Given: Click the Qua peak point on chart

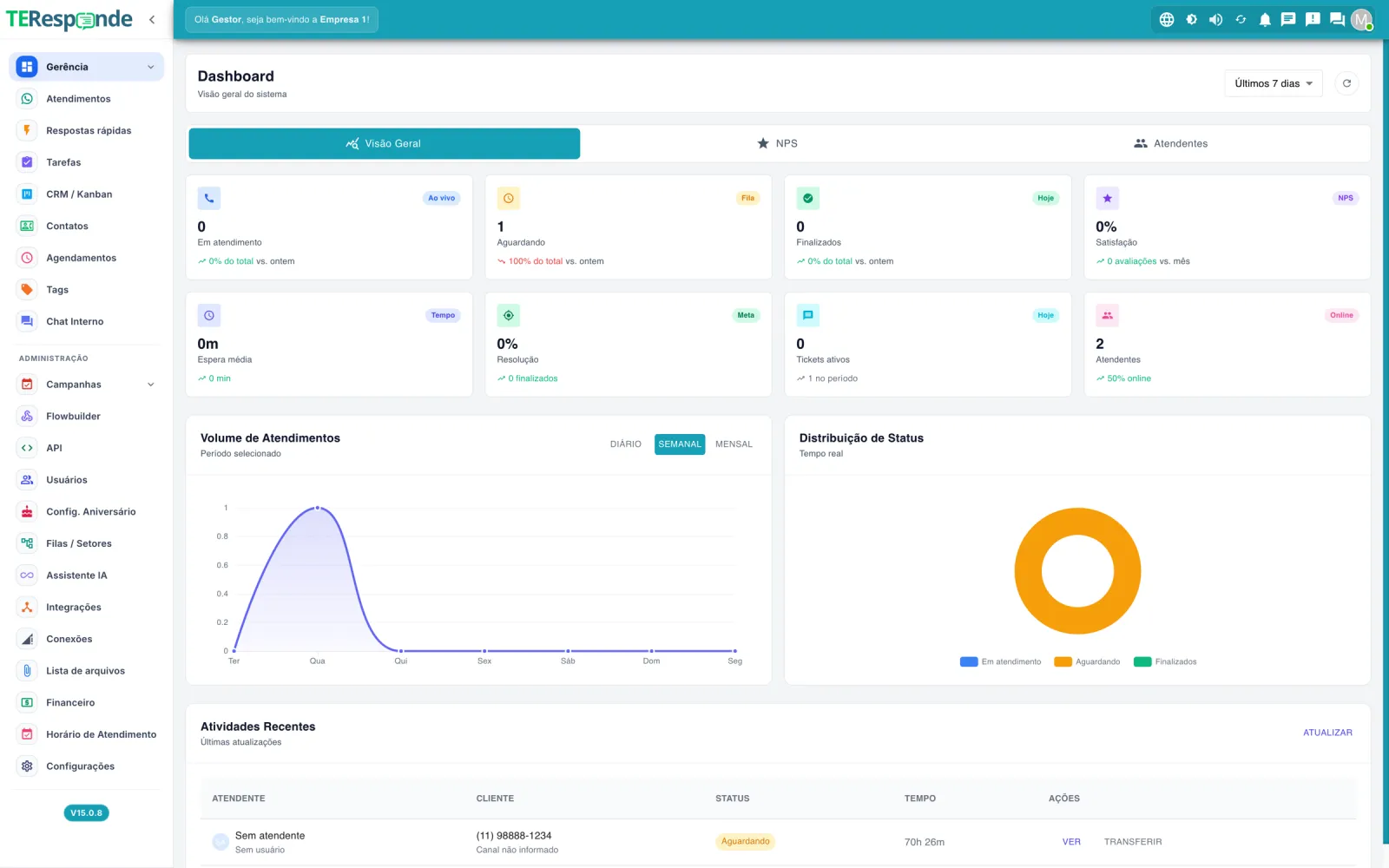Looking at the screenshot, I should tap(318, 508).
